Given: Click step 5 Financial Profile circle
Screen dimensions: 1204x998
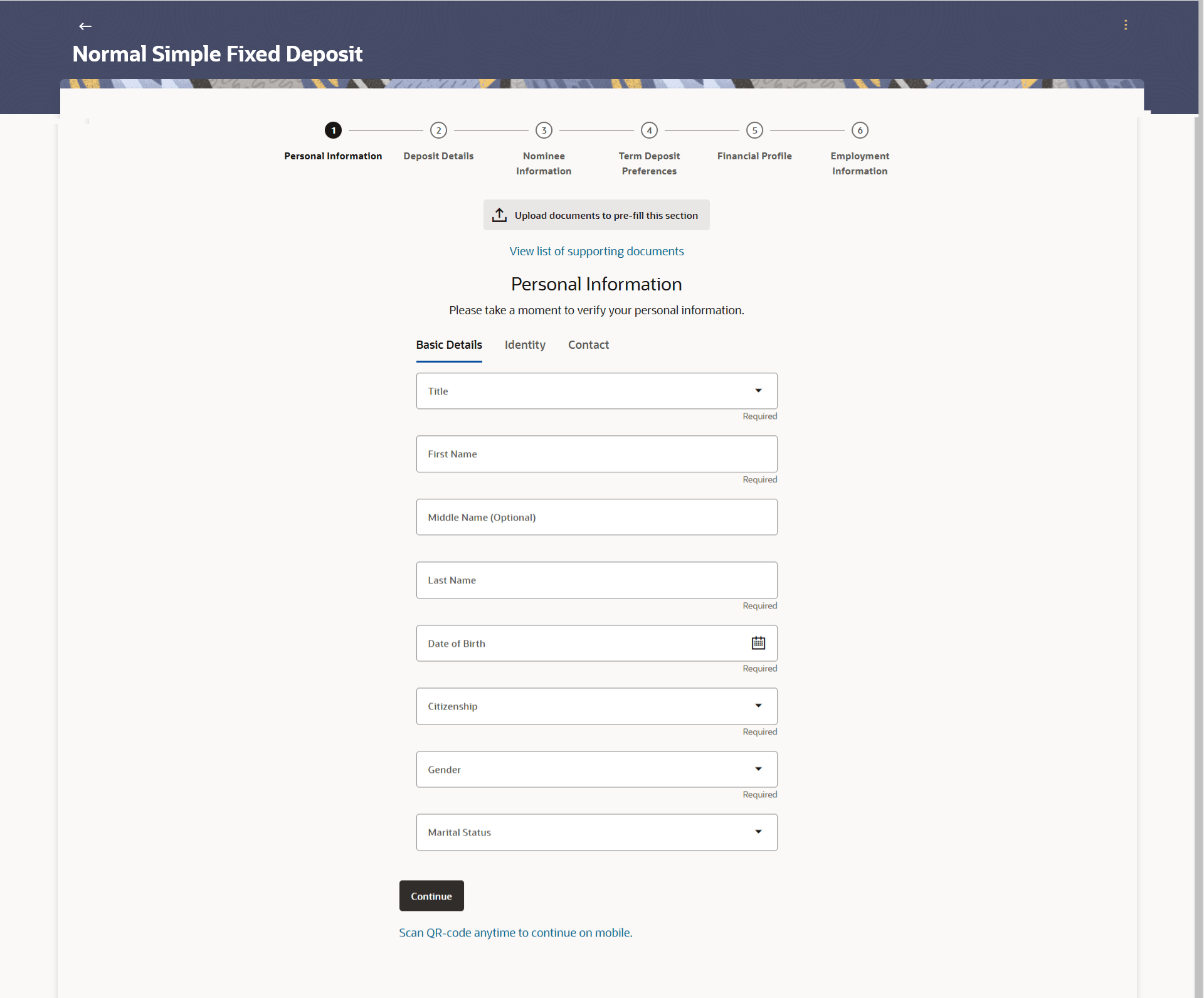Looking at the screenshot, I should [754, 130].
